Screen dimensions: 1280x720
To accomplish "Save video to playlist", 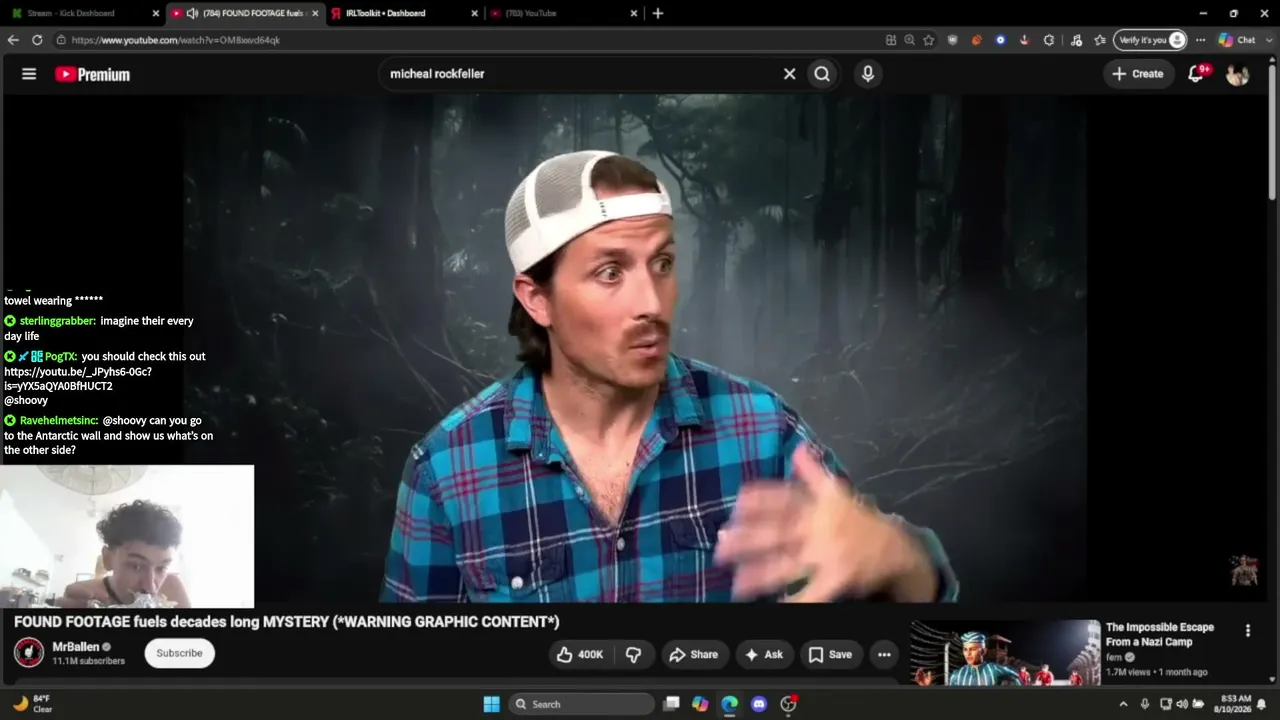I will [x=830, y=655].
